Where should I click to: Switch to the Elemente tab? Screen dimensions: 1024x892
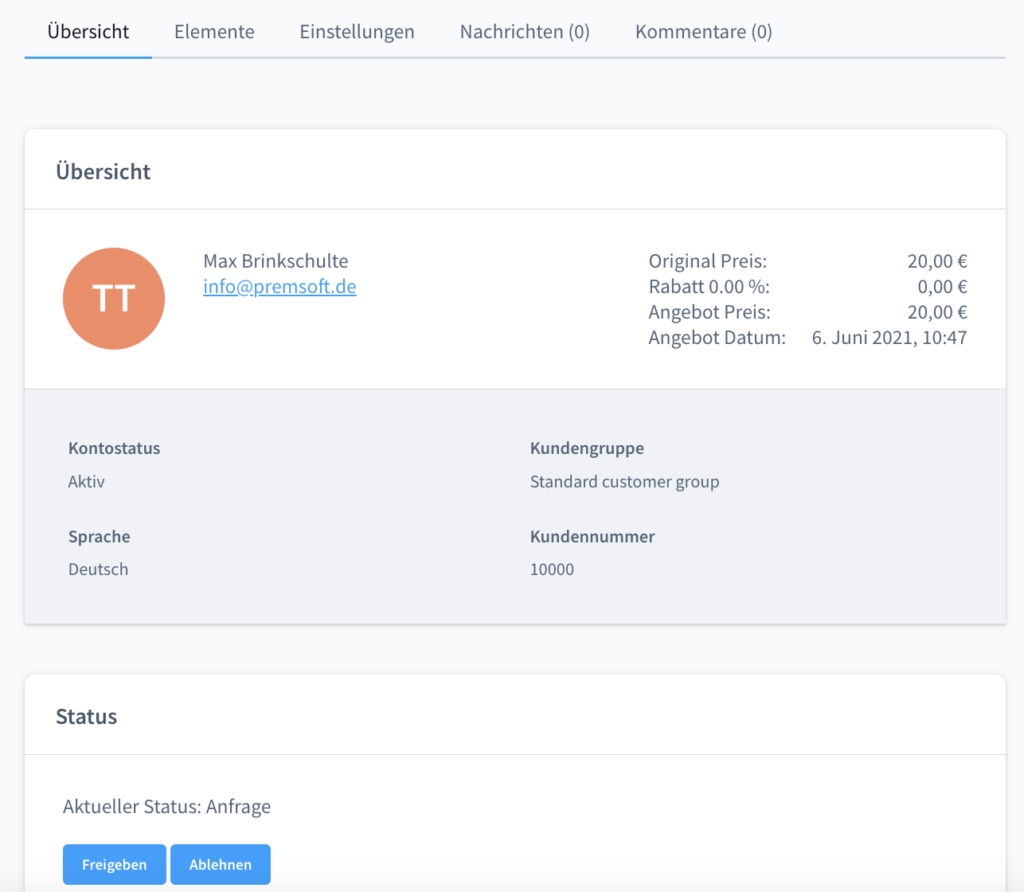(214, 32)
